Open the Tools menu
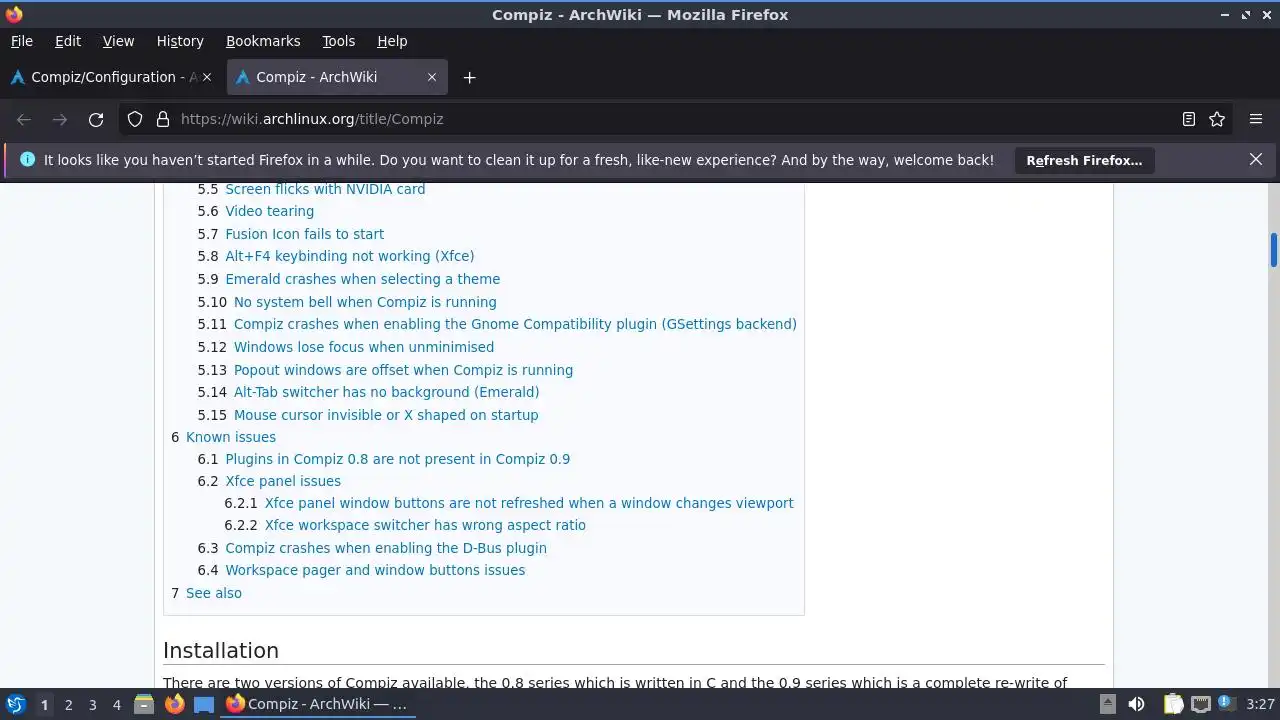This screenshot has width=1280, height=720. [x=338, y=41]
